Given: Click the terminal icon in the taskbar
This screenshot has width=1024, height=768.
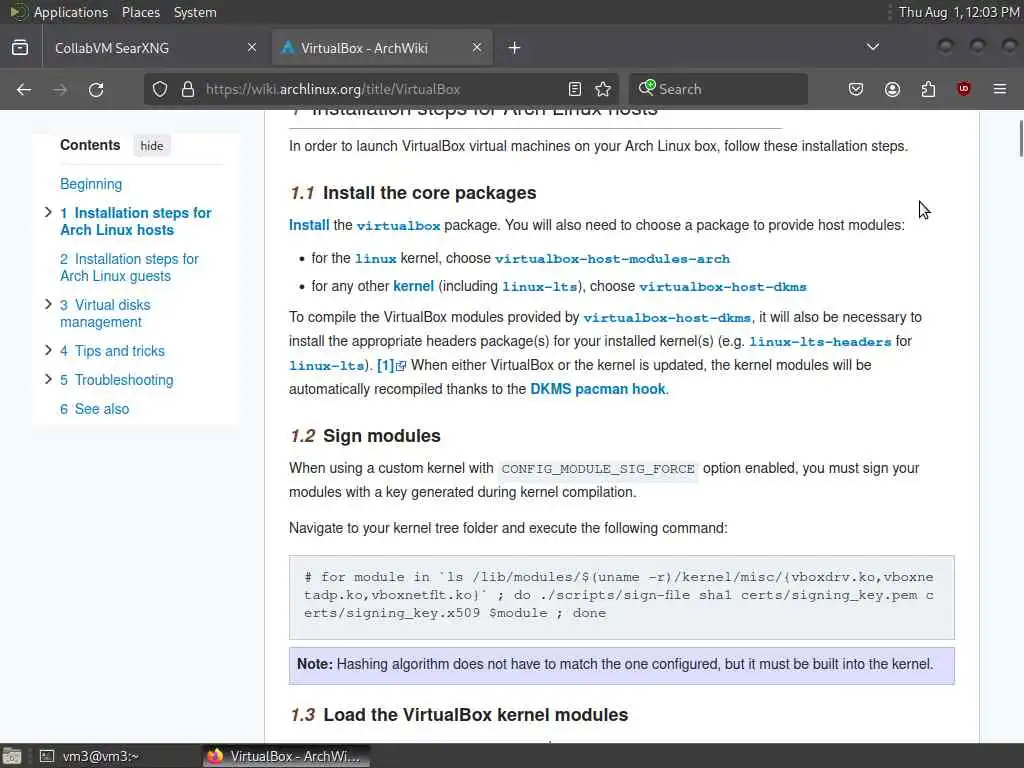Looking at the screenshot, I should (x=47, y=756).
